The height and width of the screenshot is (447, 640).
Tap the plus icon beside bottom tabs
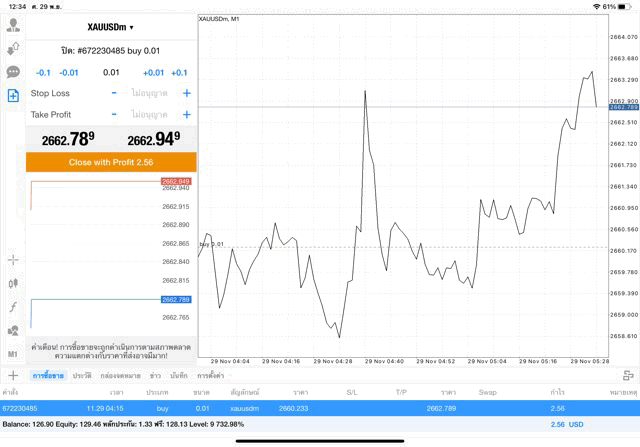[x=13, y=375]
